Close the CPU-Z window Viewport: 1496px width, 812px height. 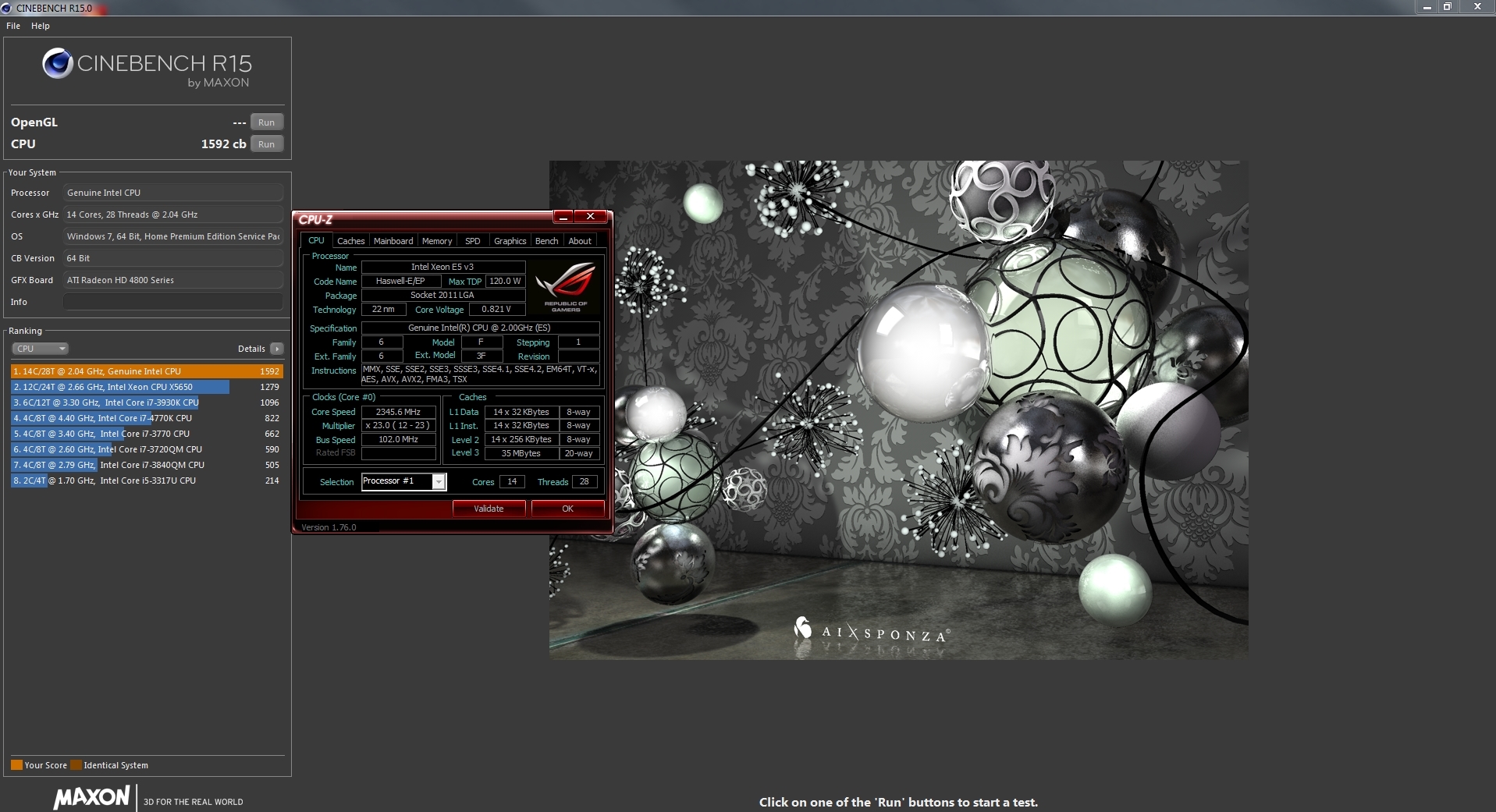pyautogui.click(x=591, y=217)
